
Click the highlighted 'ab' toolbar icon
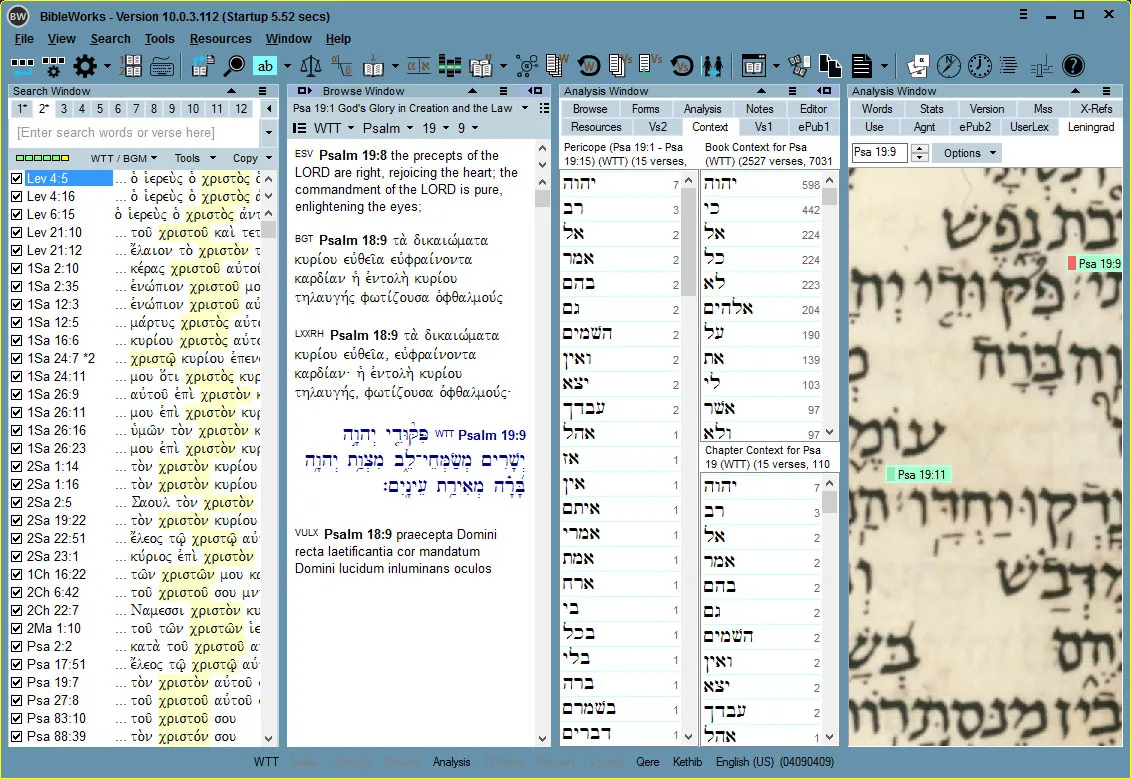pos(265,66)
